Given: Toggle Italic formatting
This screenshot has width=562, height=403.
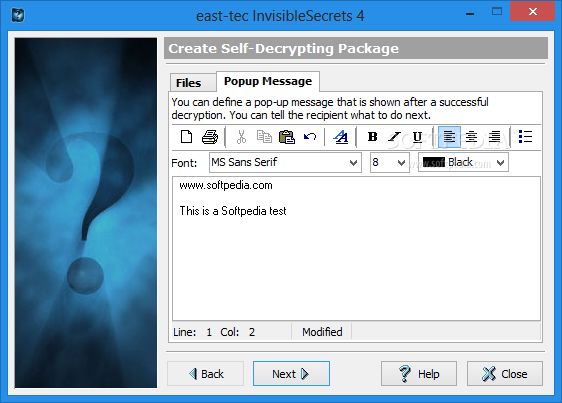Looking at the screenshot, I should tap(394, 137).
